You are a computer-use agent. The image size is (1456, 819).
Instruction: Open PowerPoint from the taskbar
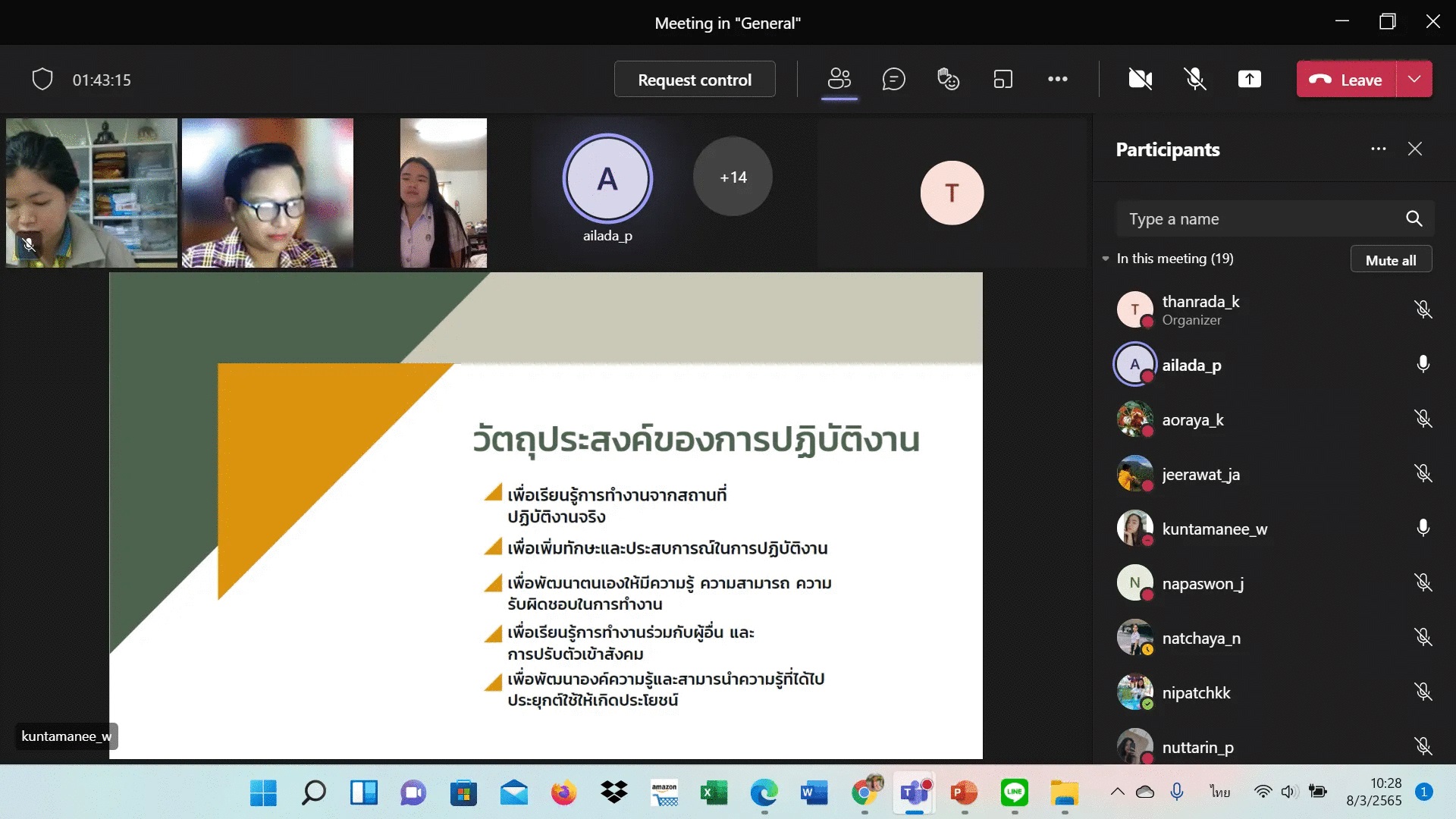(964, 793)
